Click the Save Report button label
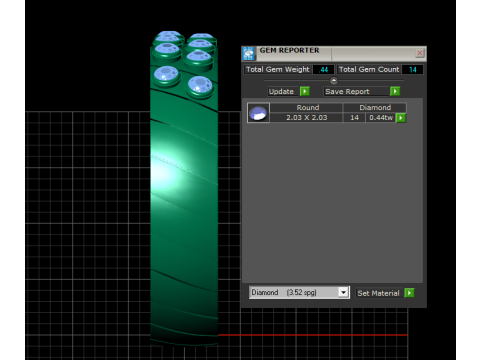The width and height of the screenshot is (480, 360). point(356,91)
